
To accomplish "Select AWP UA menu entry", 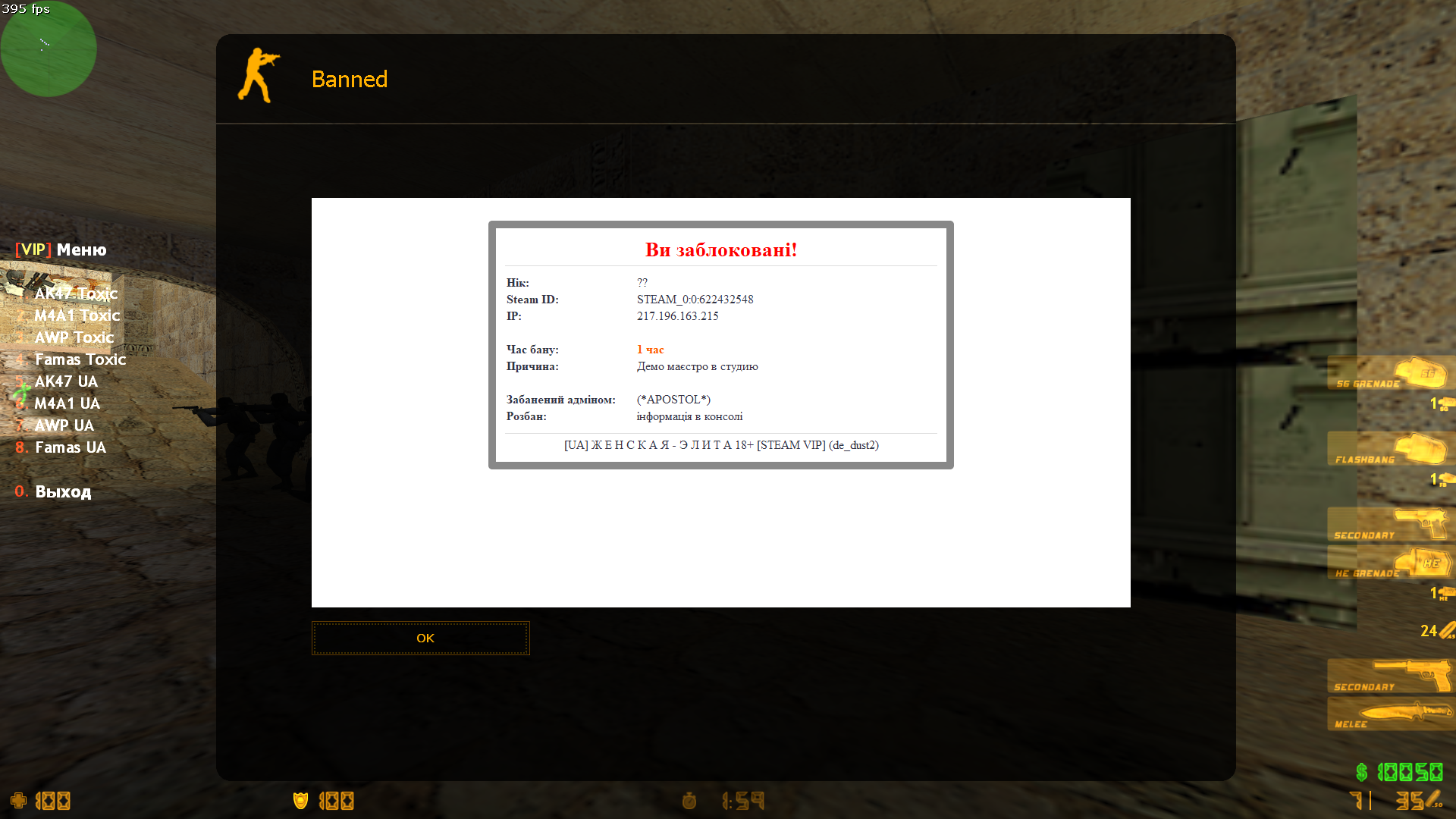I will 64,425.
